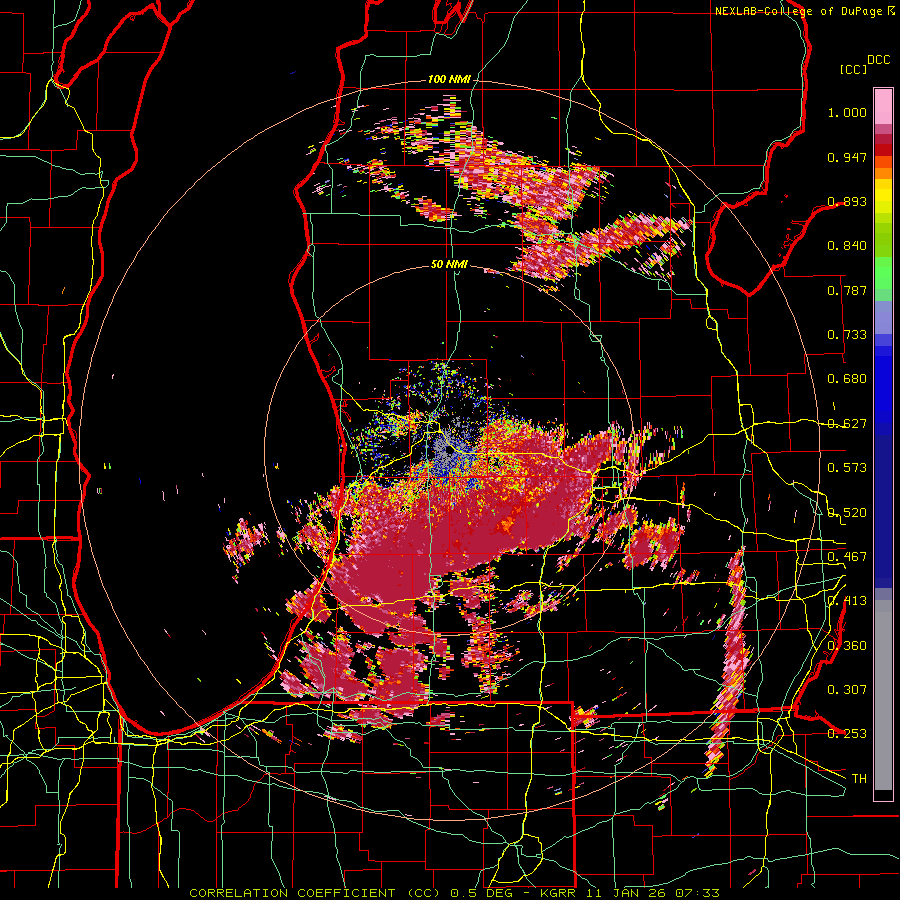Click the 0.573 color scale label
This screenshot has width=900, height=900.
(x=847, y=468)
